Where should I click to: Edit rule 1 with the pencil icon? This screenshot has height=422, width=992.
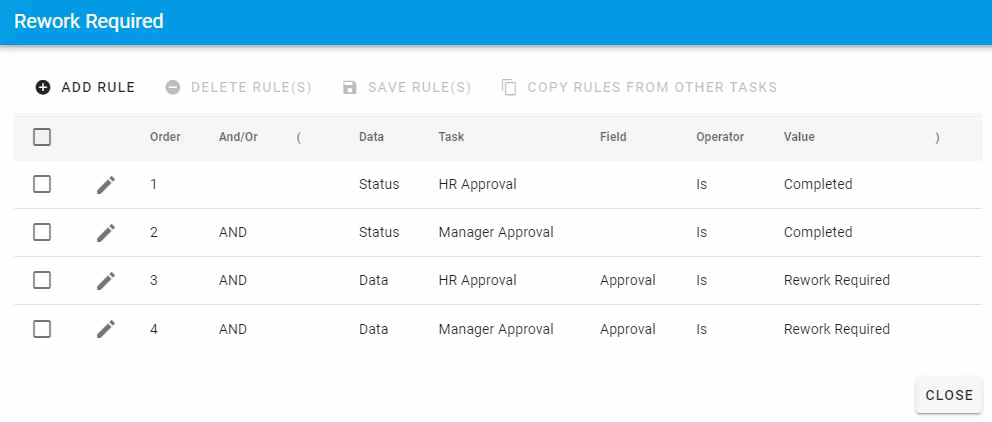point(106,185)
